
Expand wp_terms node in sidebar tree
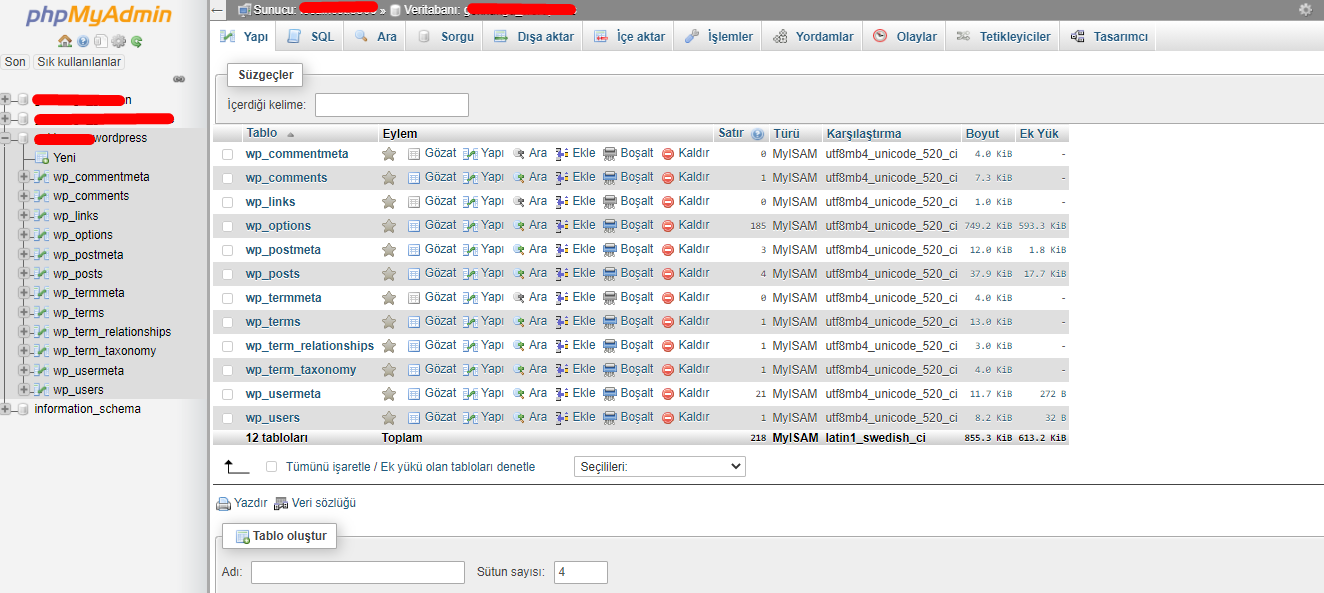[x=24, y=313]
